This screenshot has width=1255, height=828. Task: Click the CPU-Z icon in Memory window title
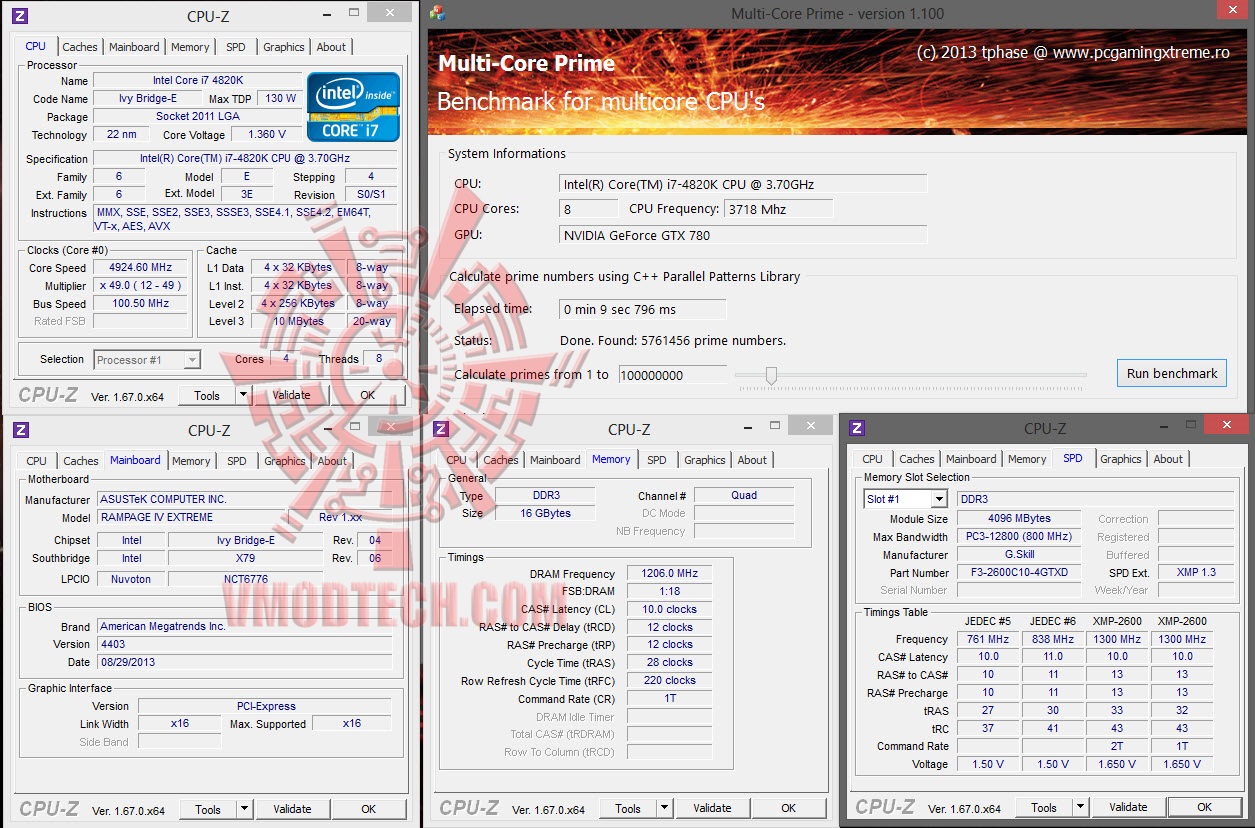coord(440,429)
